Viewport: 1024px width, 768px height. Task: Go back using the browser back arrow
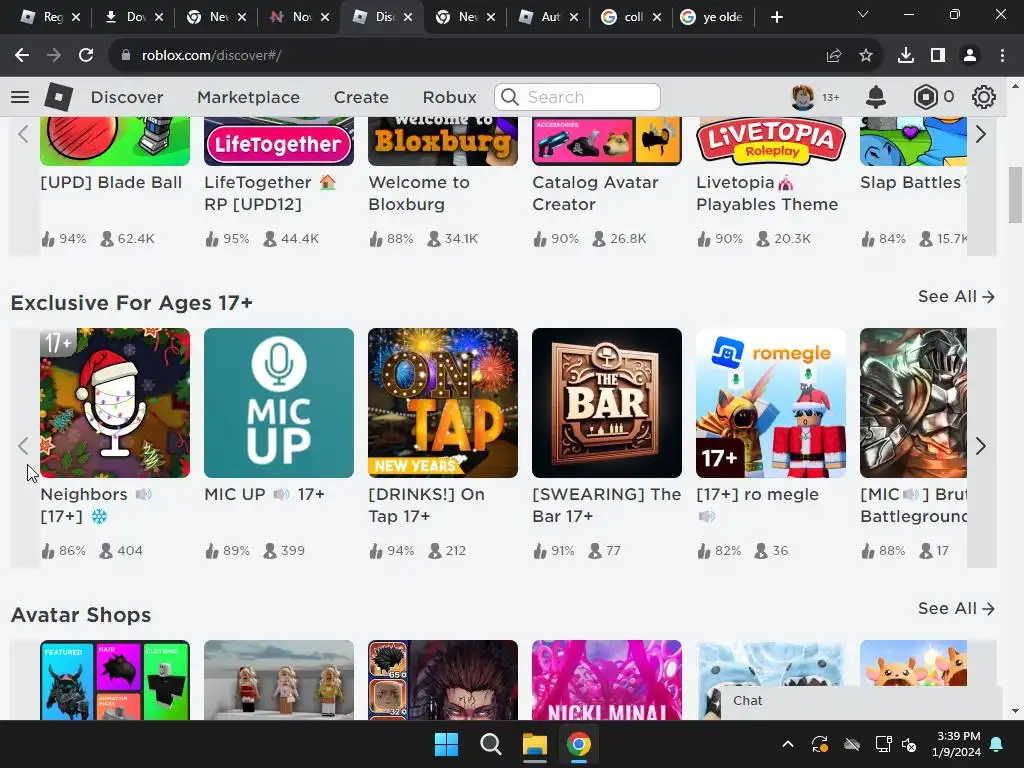(22, 56)
